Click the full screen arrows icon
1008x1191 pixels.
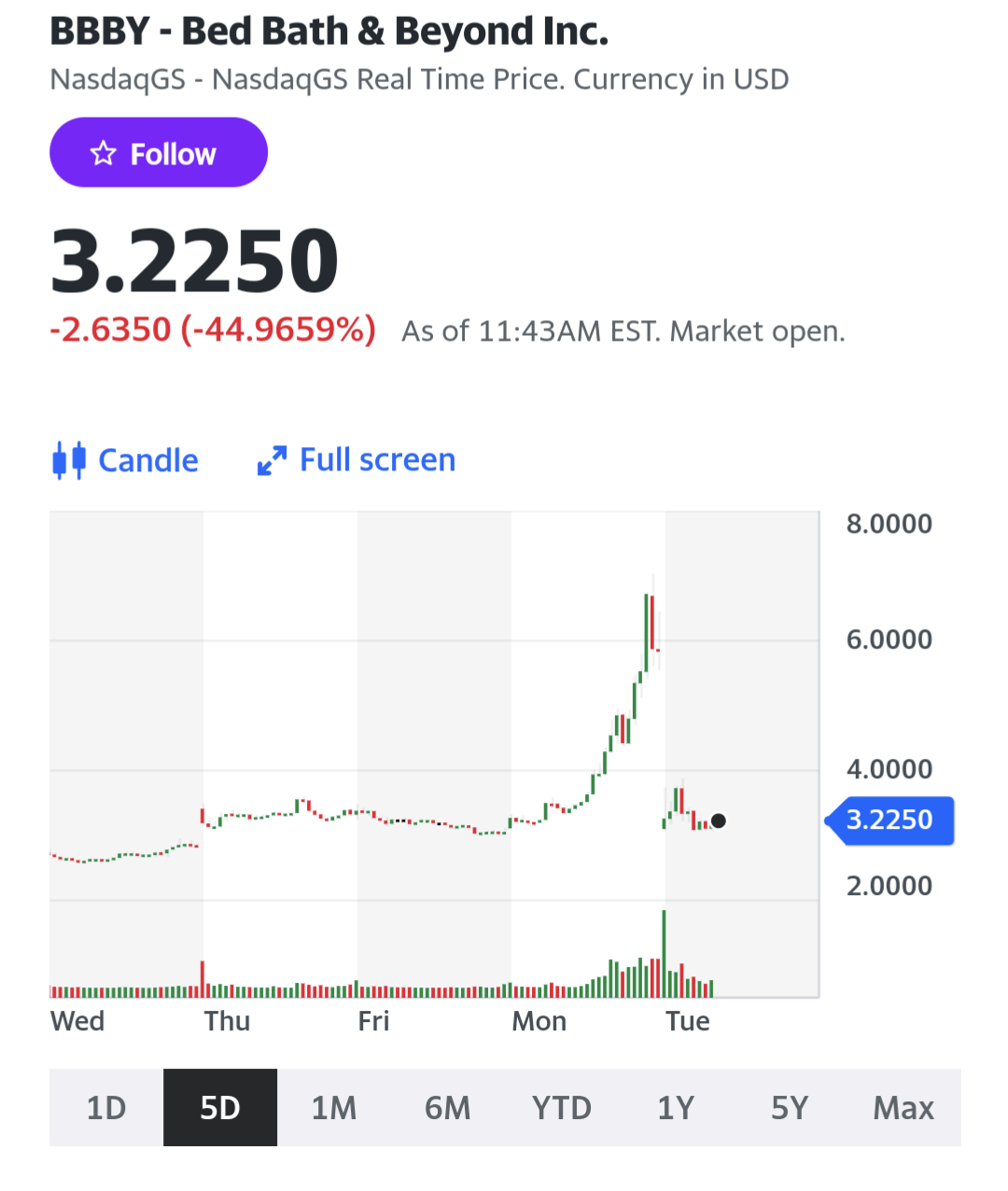click(272, 460)
